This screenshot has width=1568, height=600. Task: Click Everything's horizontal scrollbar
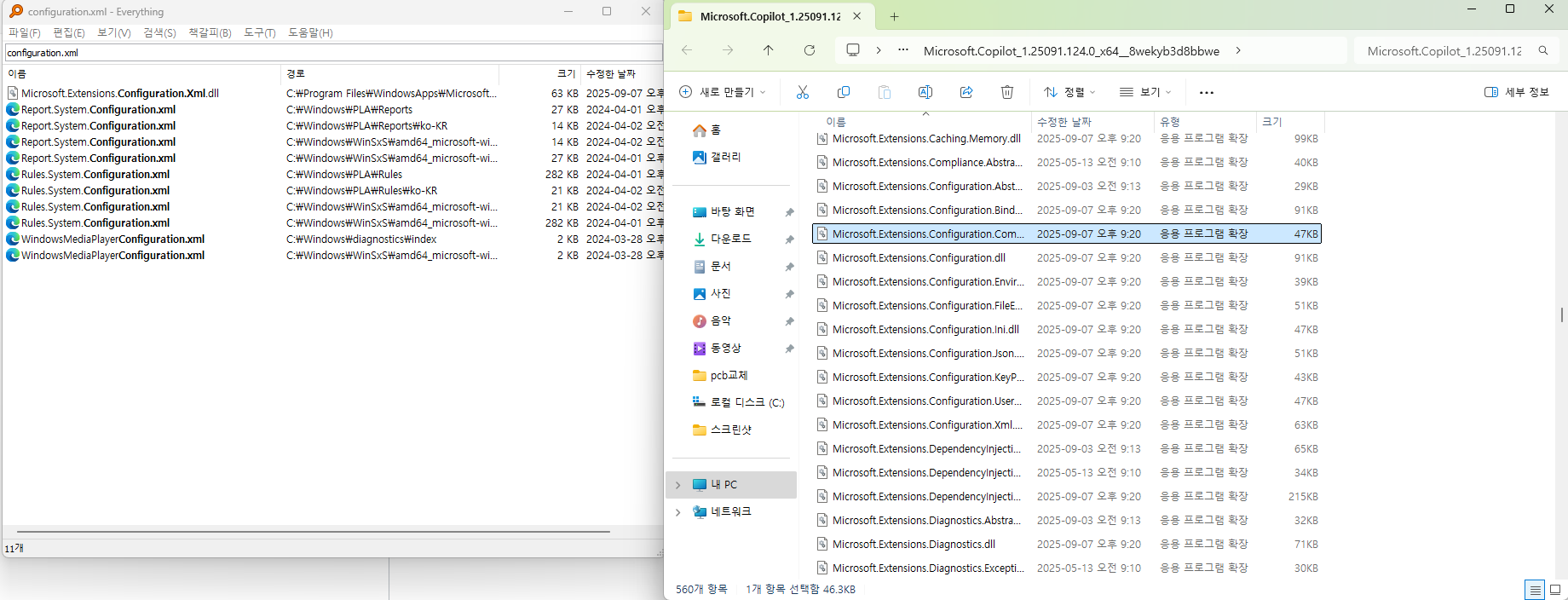314,532
